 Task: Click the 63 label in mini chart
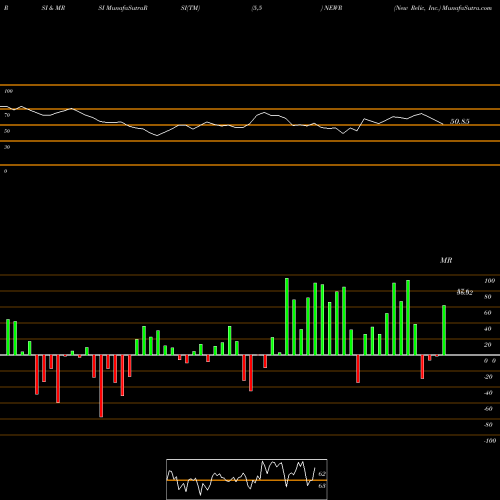click(322, 486)
